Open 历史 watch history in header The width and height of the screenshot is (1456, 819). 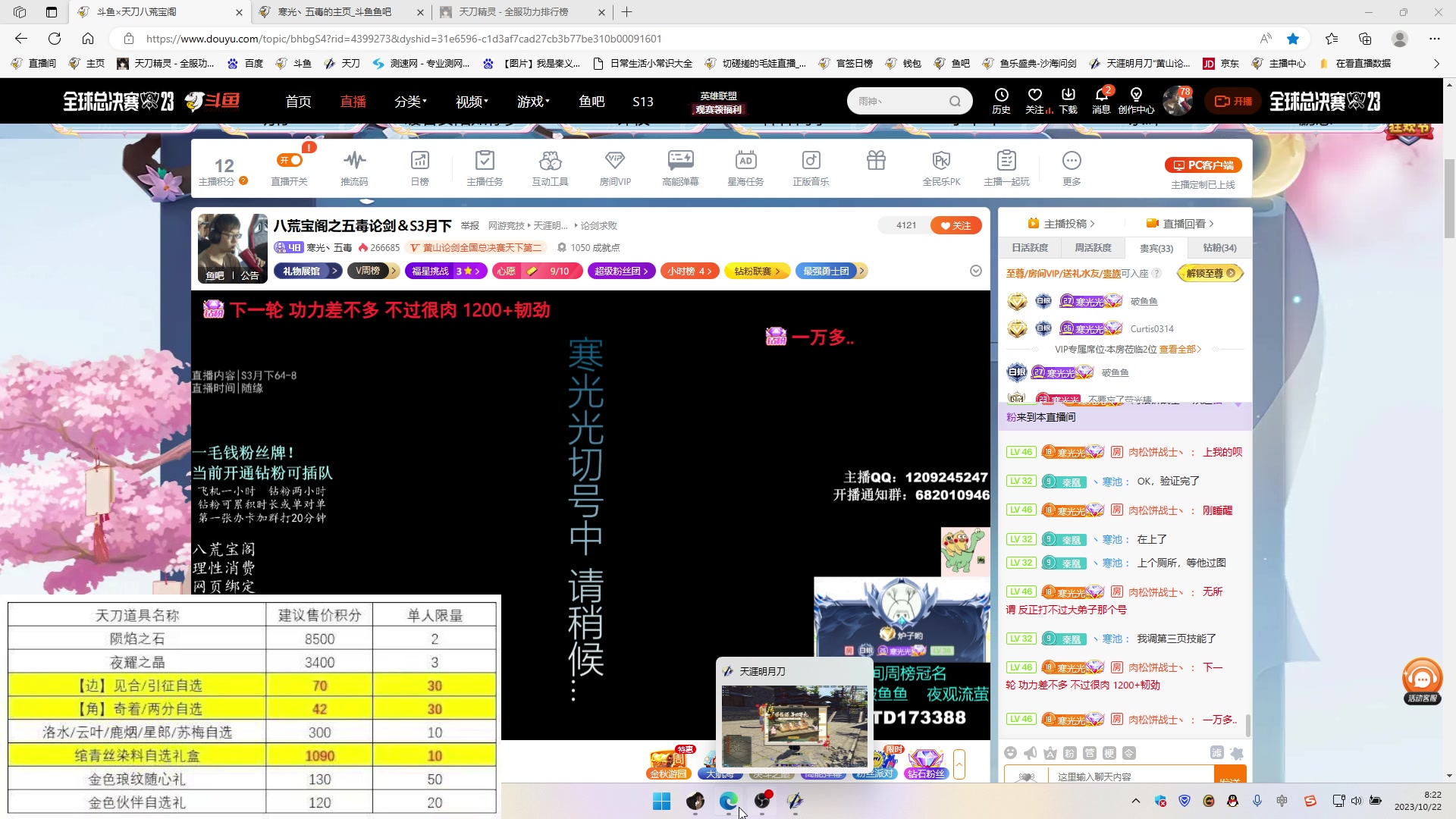[x=1001, y=101]
